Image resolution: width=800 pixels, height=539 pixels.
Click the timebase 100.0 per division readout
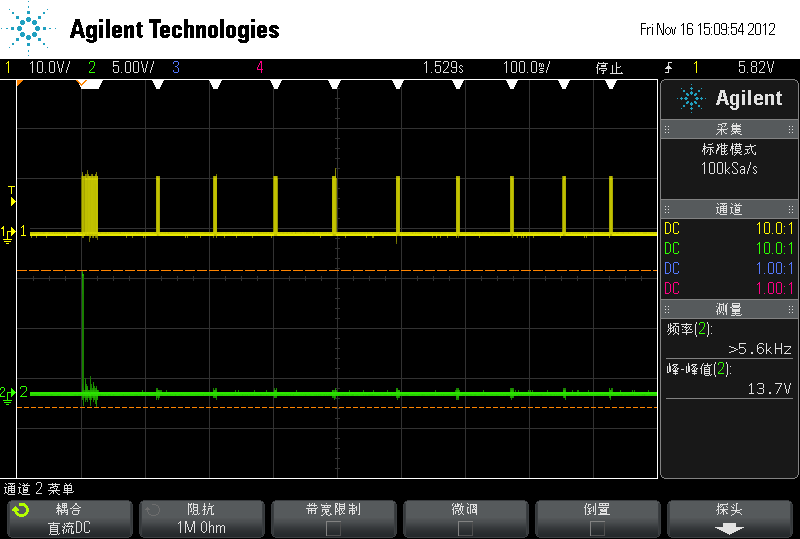527,67
